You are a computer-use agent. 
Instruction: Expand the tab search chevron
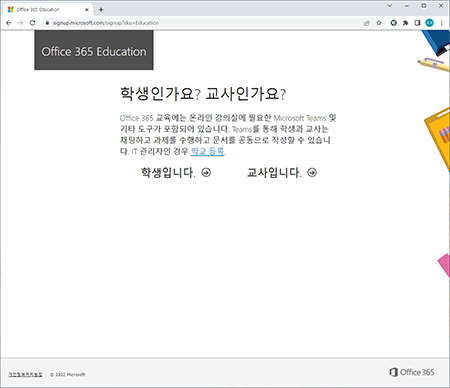pos(389,6)
